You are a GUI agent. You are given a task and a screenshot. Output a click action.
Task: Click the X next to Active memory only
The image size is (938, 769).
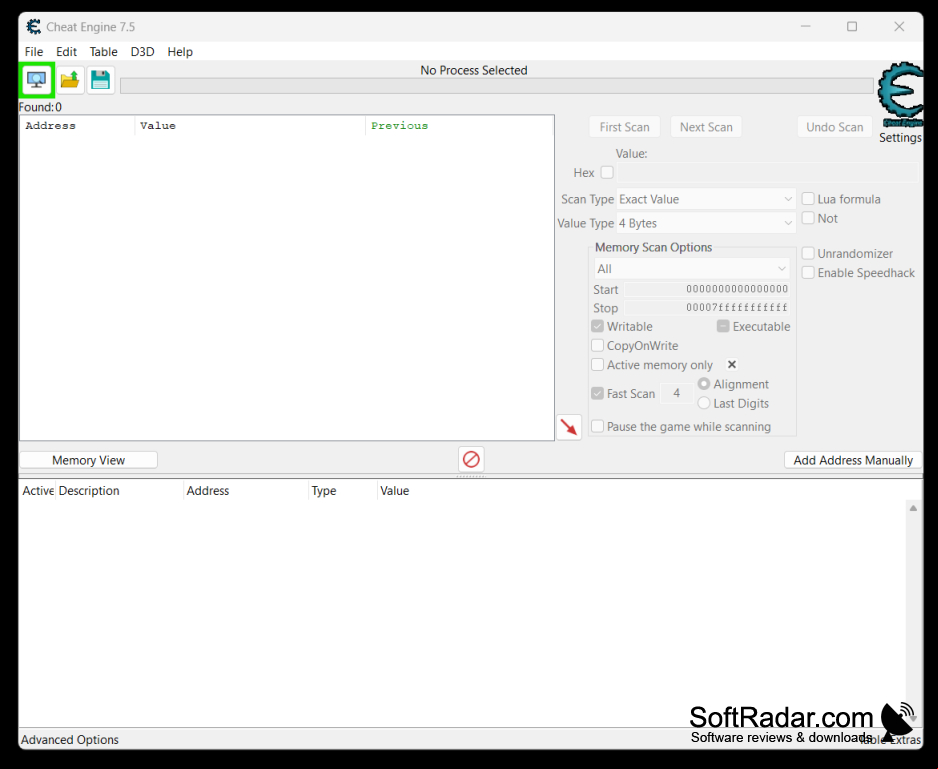click(x=732, y=364)
